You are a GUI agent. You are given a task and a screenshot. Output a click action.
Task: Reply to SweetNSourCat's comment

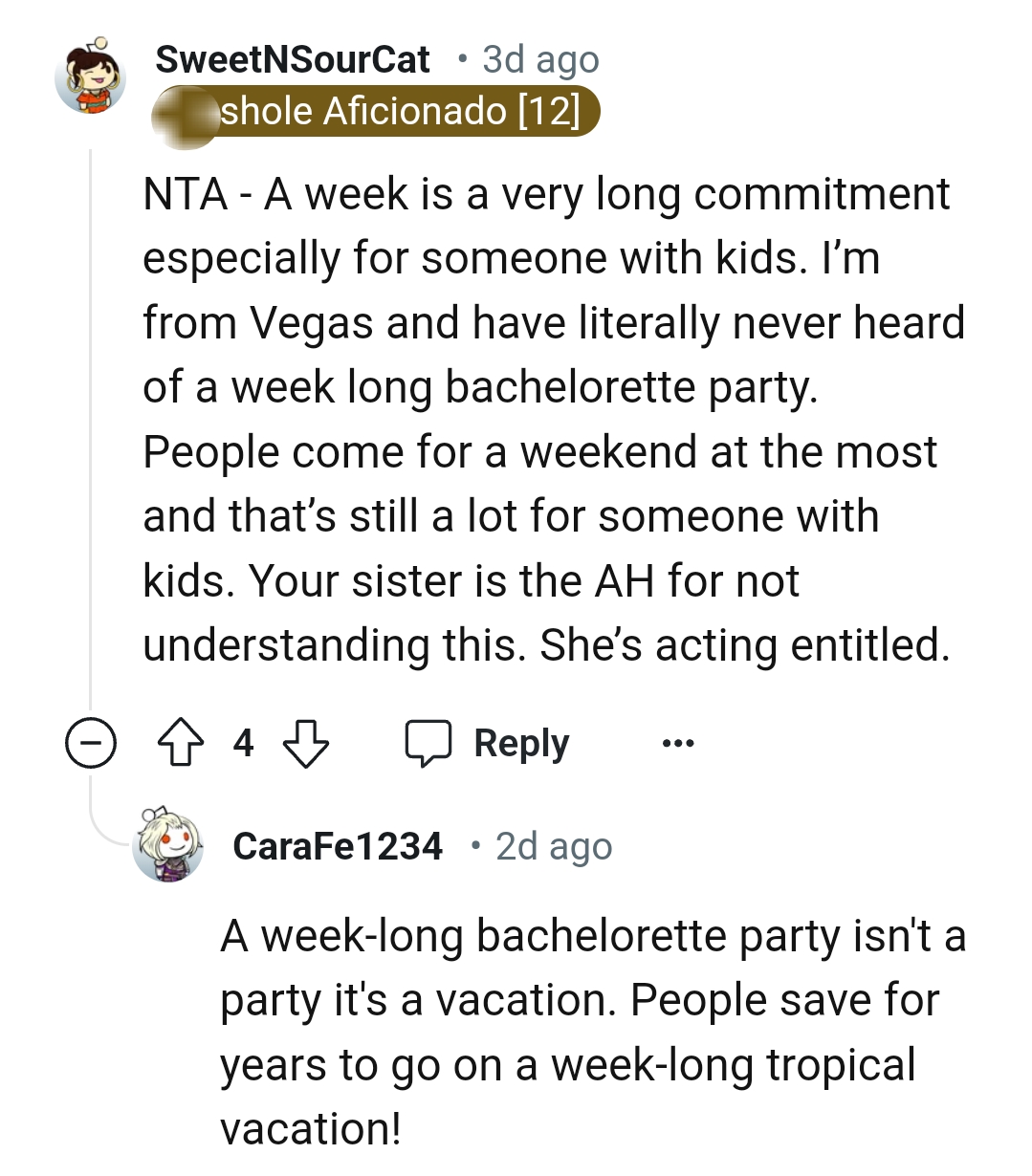coord(519,742)
